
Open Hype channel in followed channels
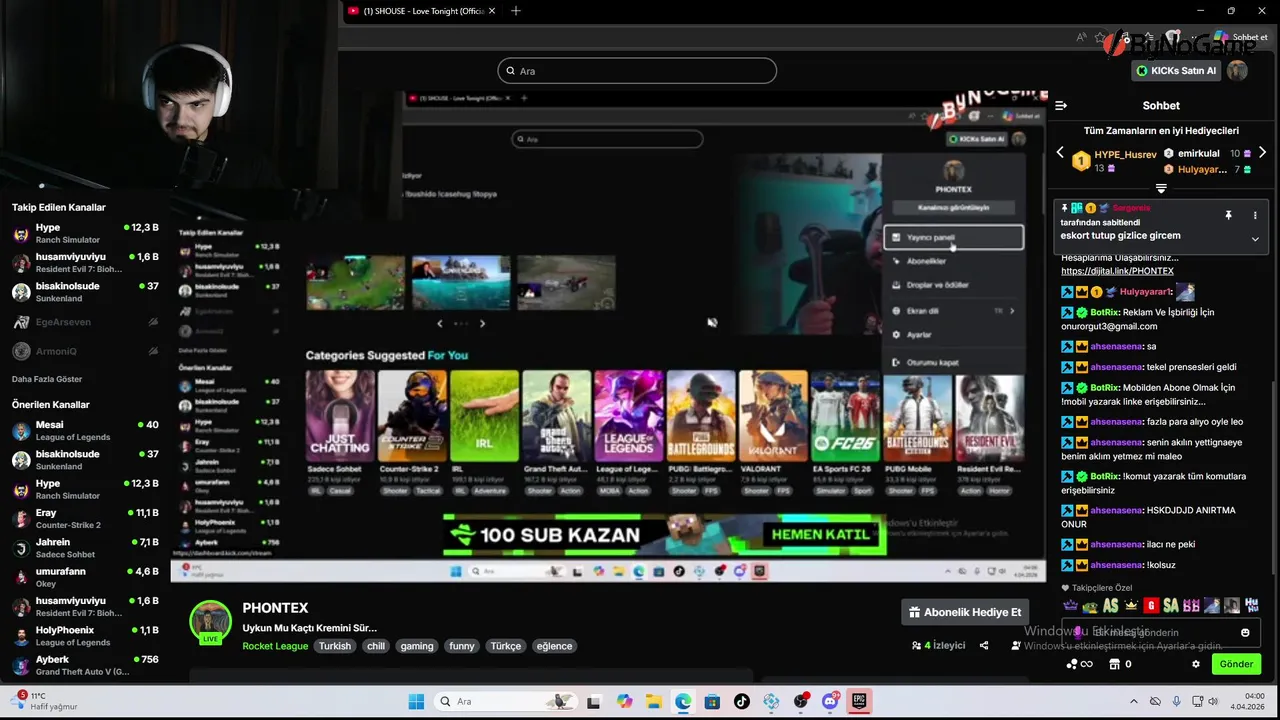click(x=85, y=233)
